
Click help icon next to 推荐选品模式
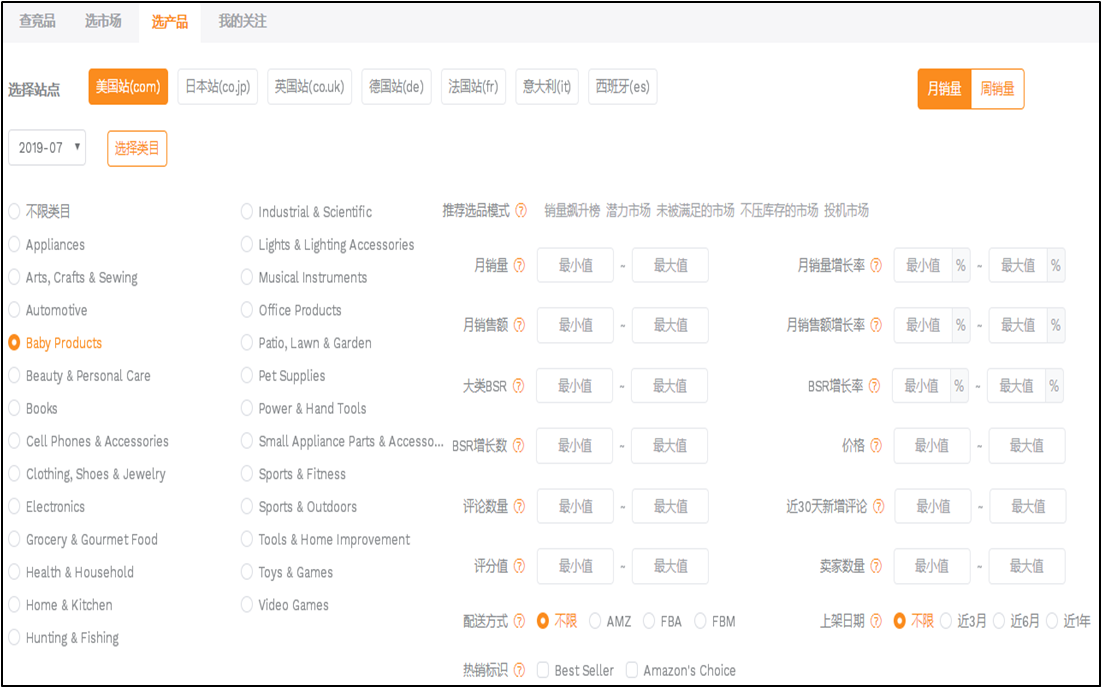pos(520,211)
